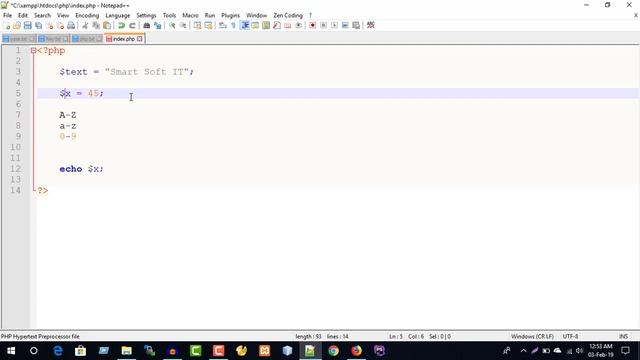Open the Run menu
Image resolution: width=640 pixels, height=360 pixels.
tap(210, 16)
